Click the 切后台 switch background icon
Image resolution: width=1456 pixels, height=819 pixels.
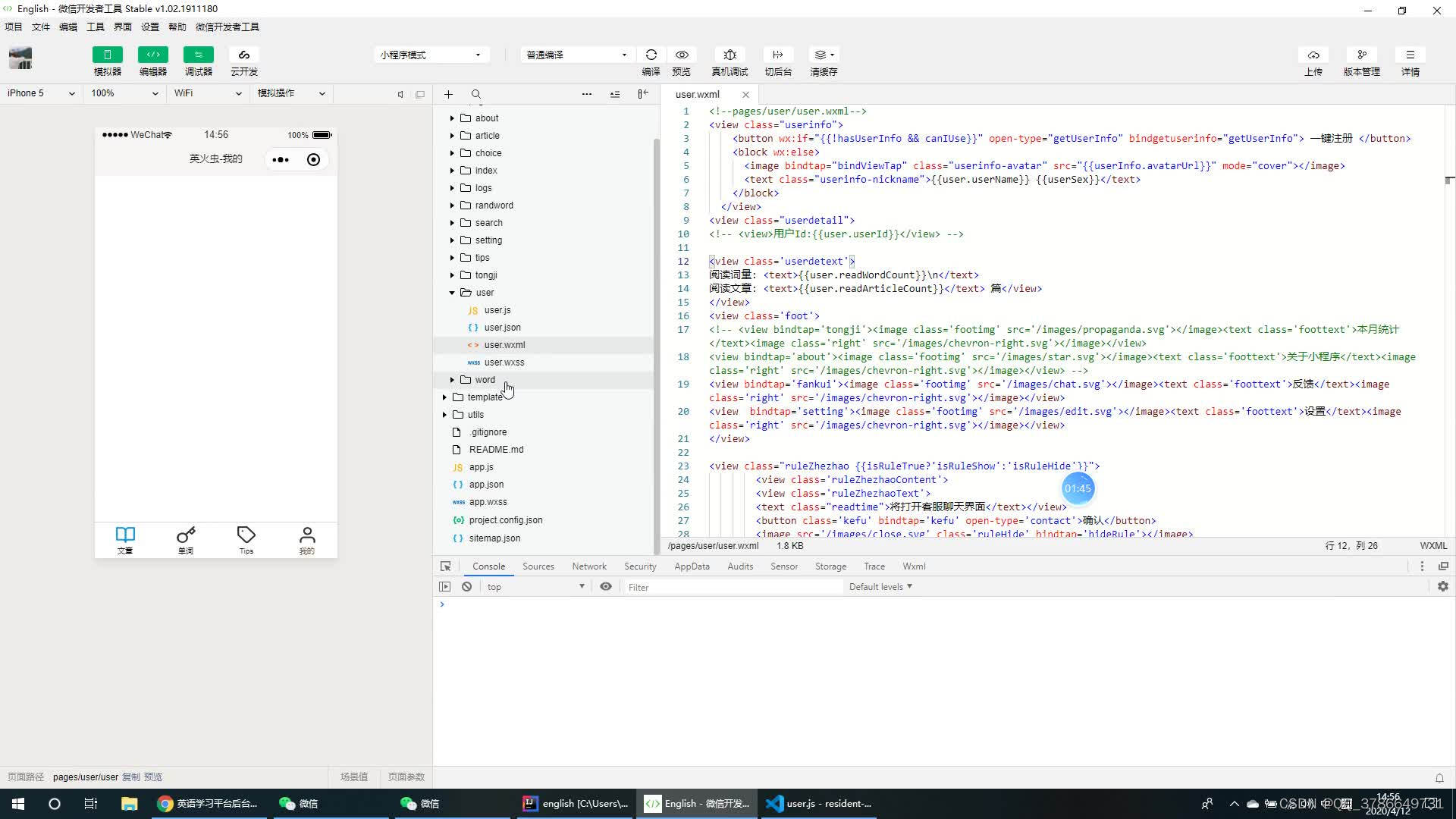[777, 55]
